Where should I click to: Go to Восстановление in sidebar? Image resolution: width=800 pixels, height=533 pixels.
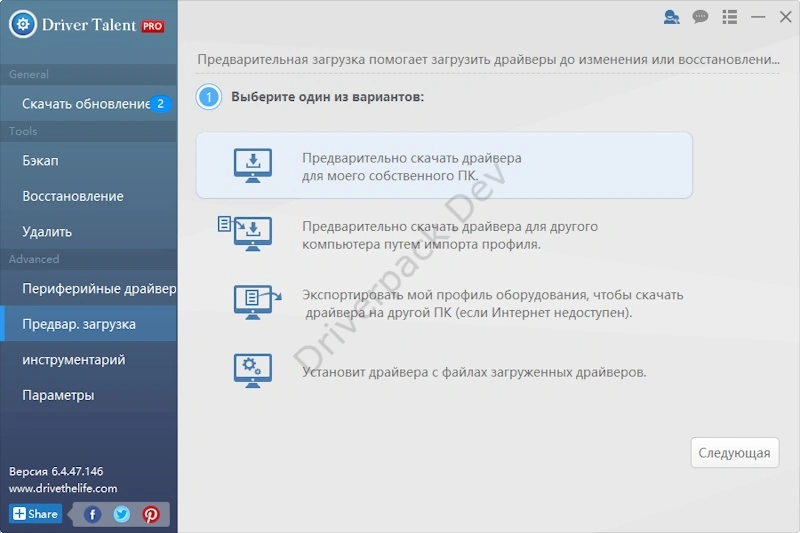click(89, 196)
